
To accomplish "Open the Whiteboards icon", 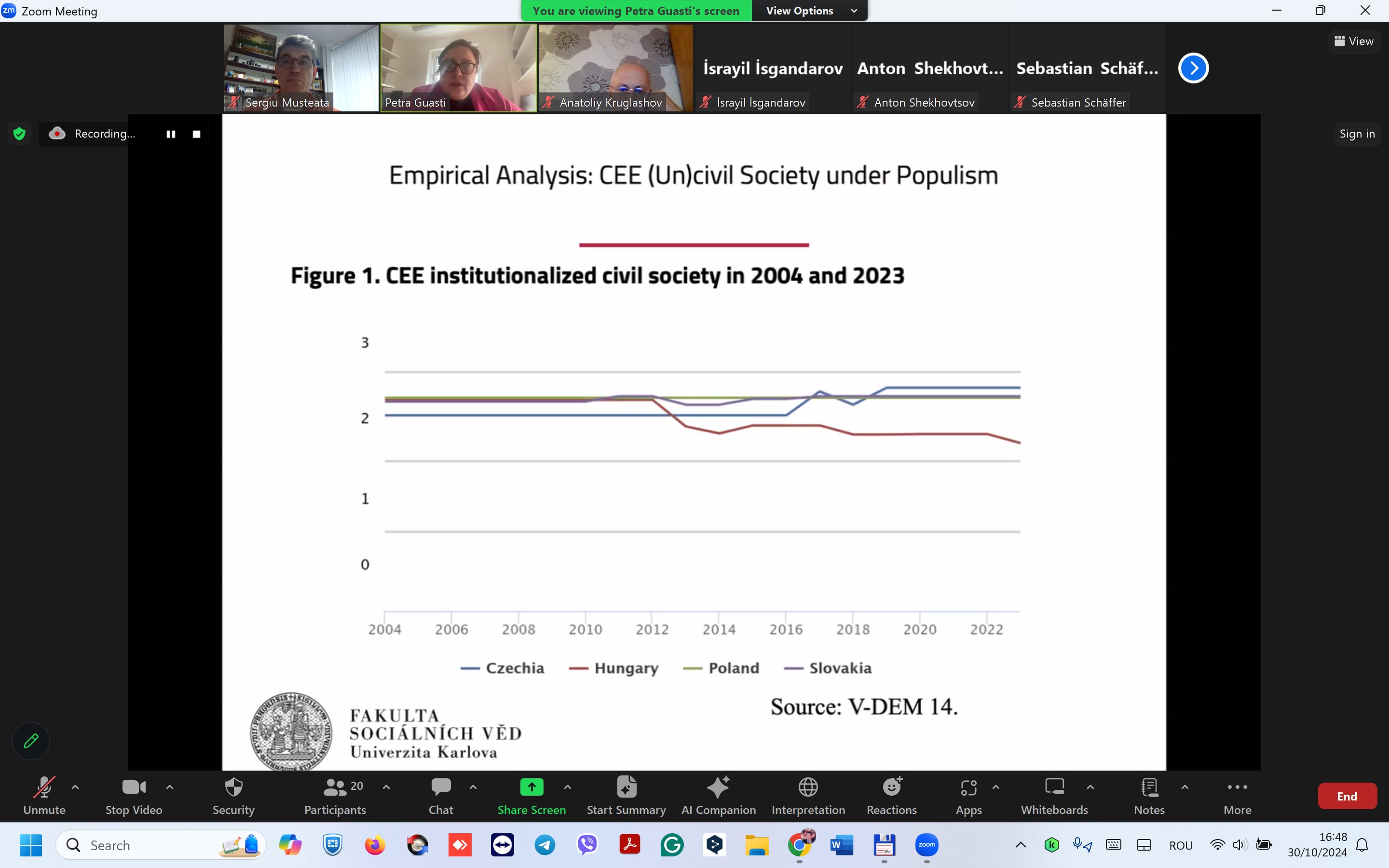I will coord(1054,787).
